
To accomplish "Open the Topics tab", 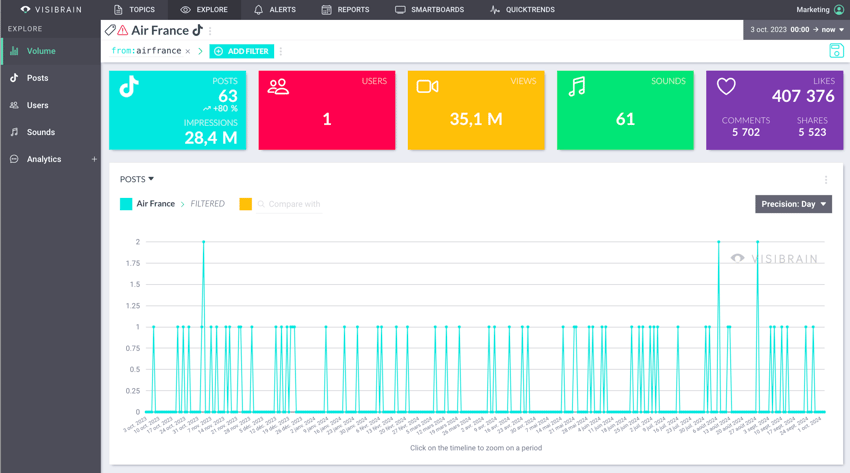I will (x=134, y=10).
